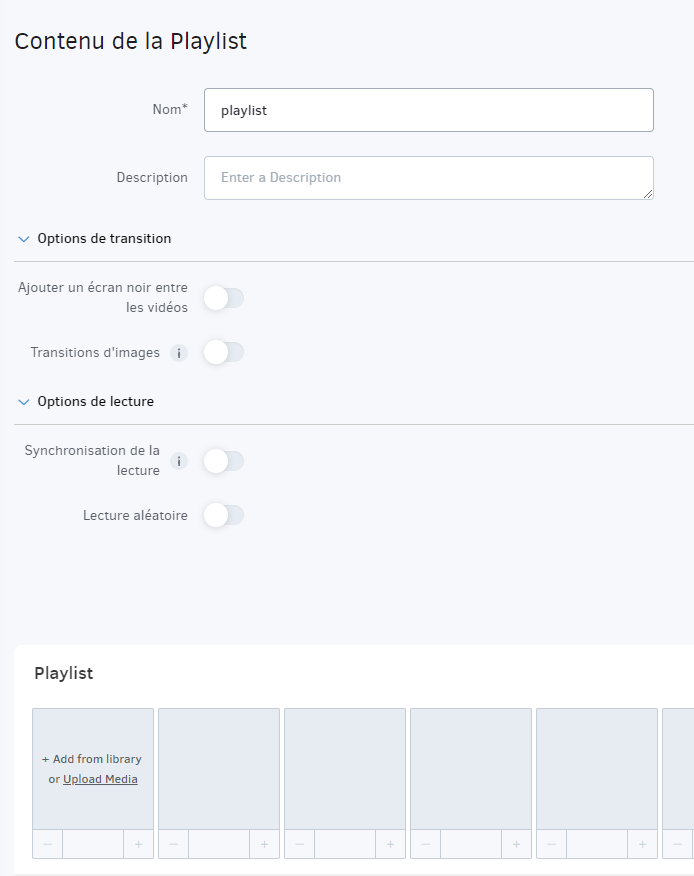Click the plus icon under fourth playlist slot
694x876 pixels.
[x=516, y=844]
